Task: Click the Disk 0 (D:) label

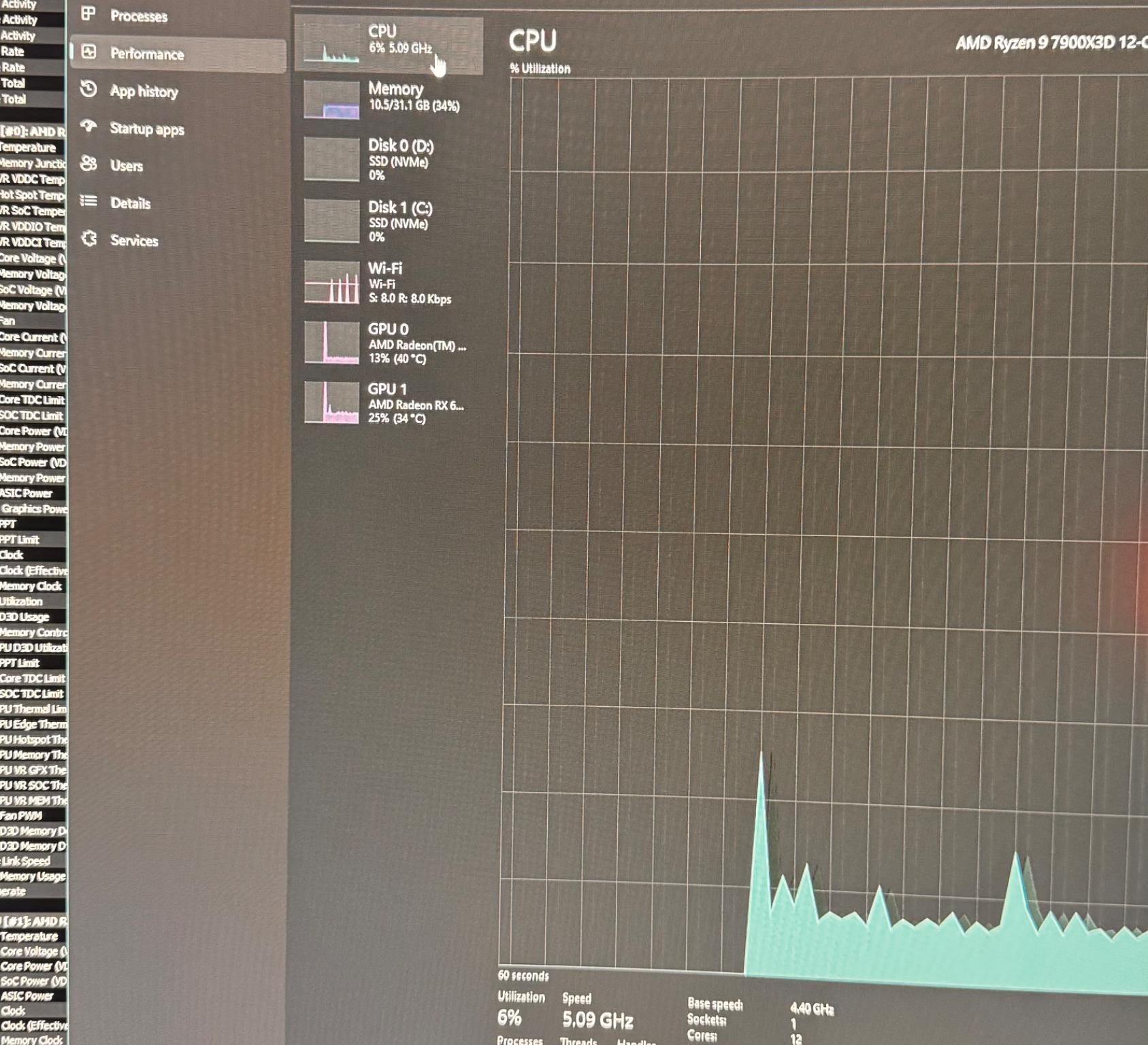Action: tap(401, 146)
